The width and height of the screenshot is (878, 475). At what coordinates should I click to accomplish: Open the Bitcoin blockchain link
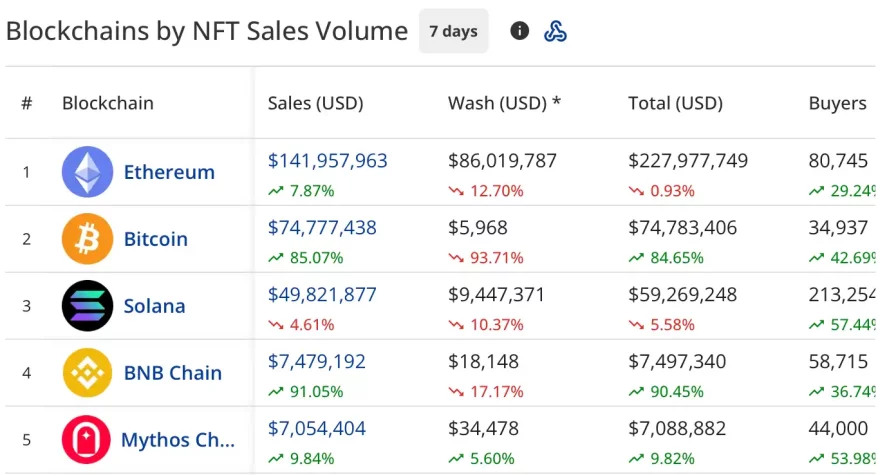point(156,239)
